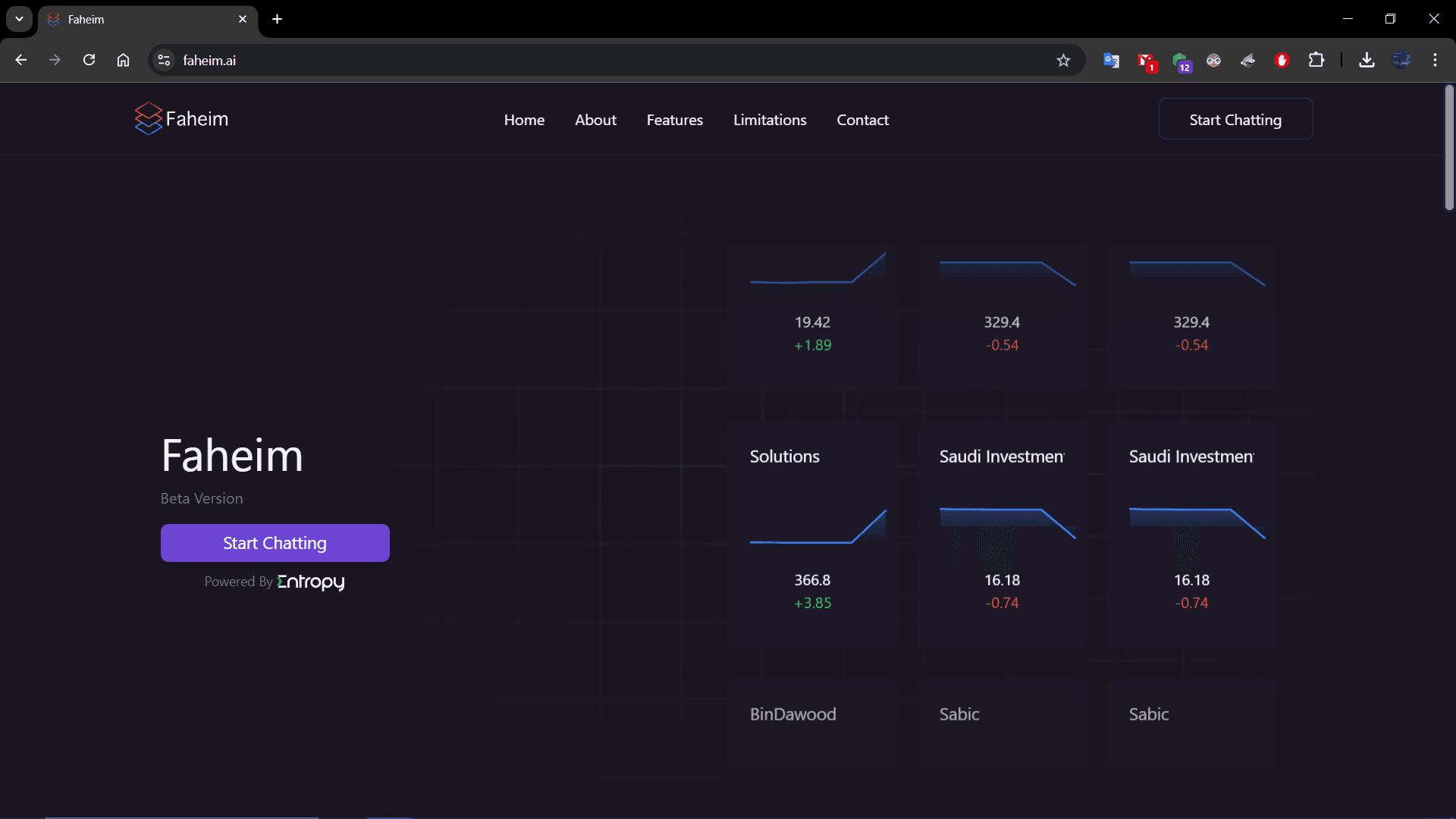View site information icon in address bar
This screenshot has width=1456, height=819.
pyautogui.click(x=164, y=60)
